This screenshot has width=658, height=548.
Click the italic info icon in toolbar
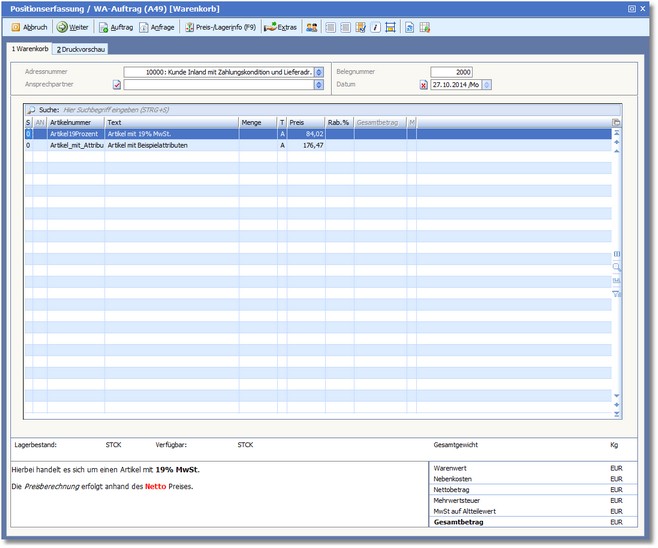point(375,27)
